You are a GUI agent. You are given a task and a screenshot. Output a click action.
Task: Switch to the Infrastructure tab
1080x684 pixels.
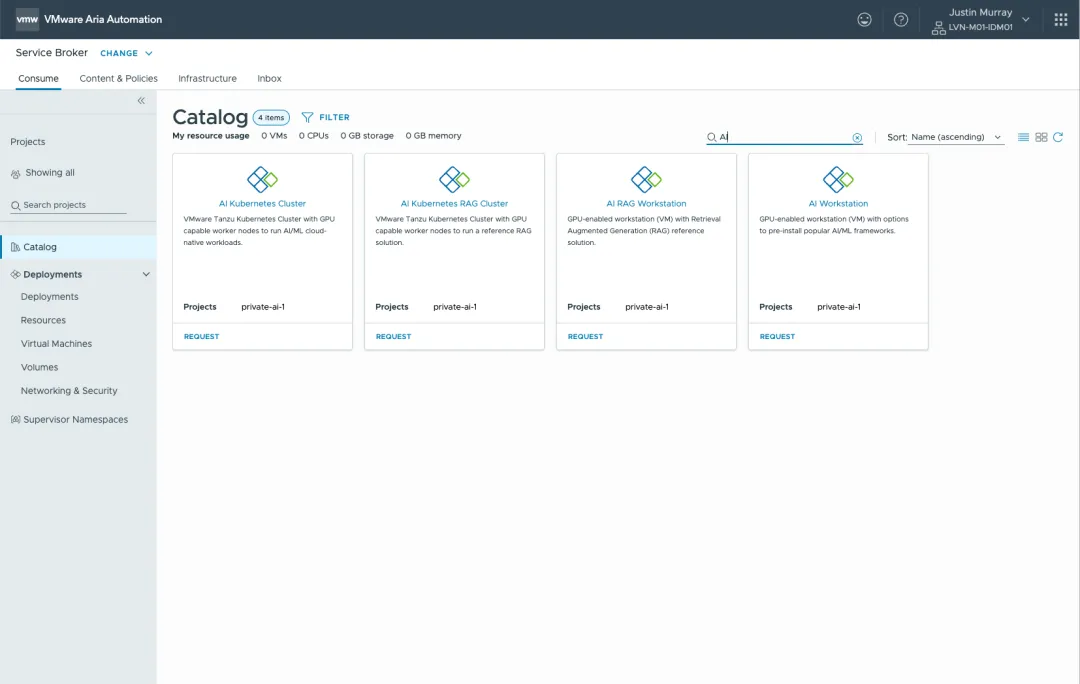click(207, 78)
